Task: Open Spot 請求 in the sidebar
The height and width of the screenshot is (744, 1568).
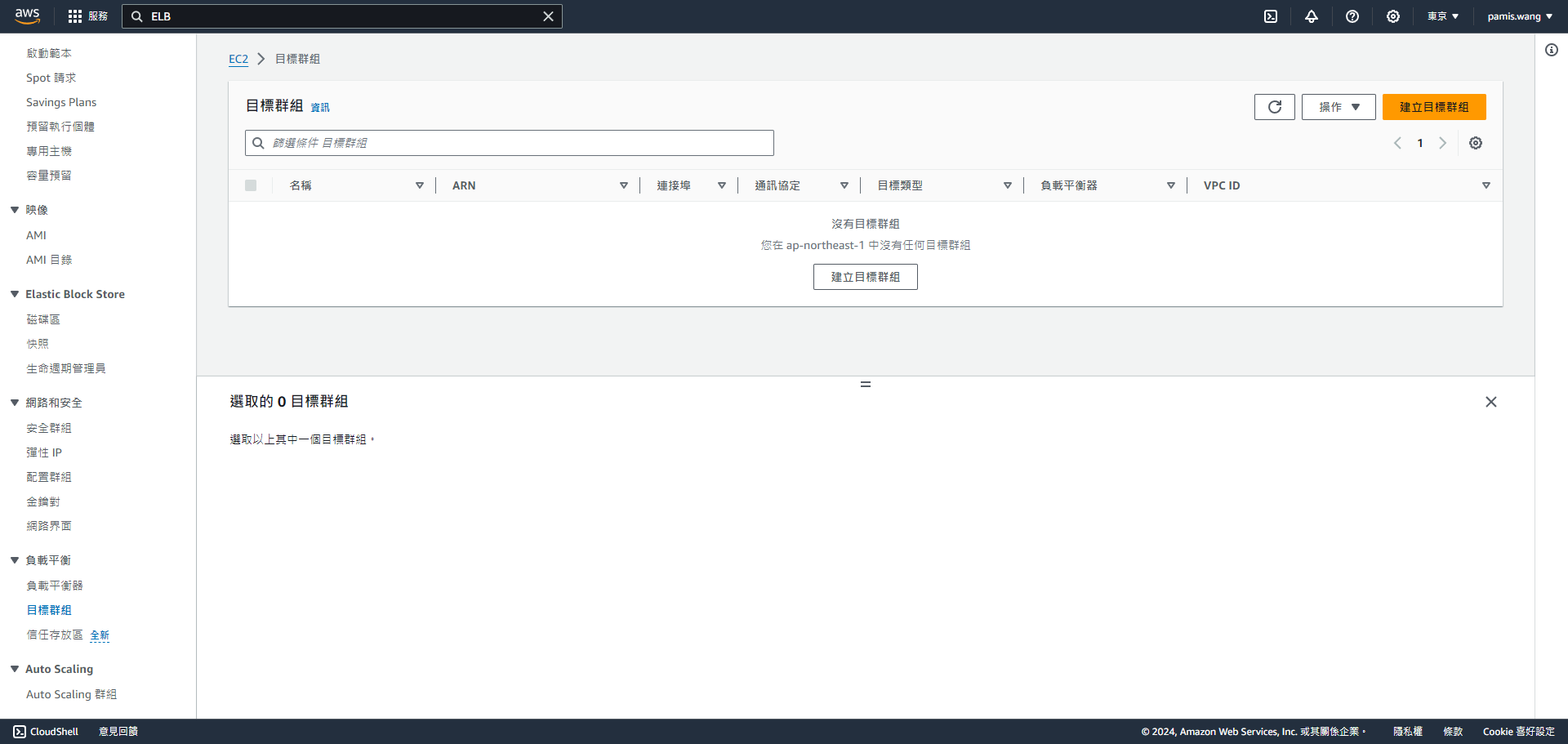Action: point(51,78)
